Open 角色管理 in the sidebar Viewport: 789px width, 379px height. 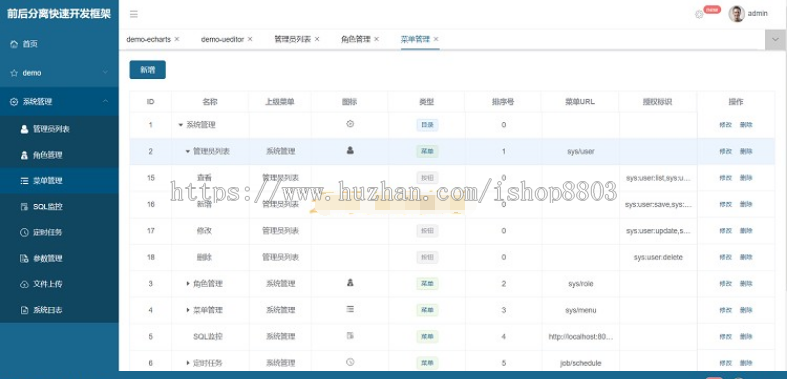pos(59,155)
